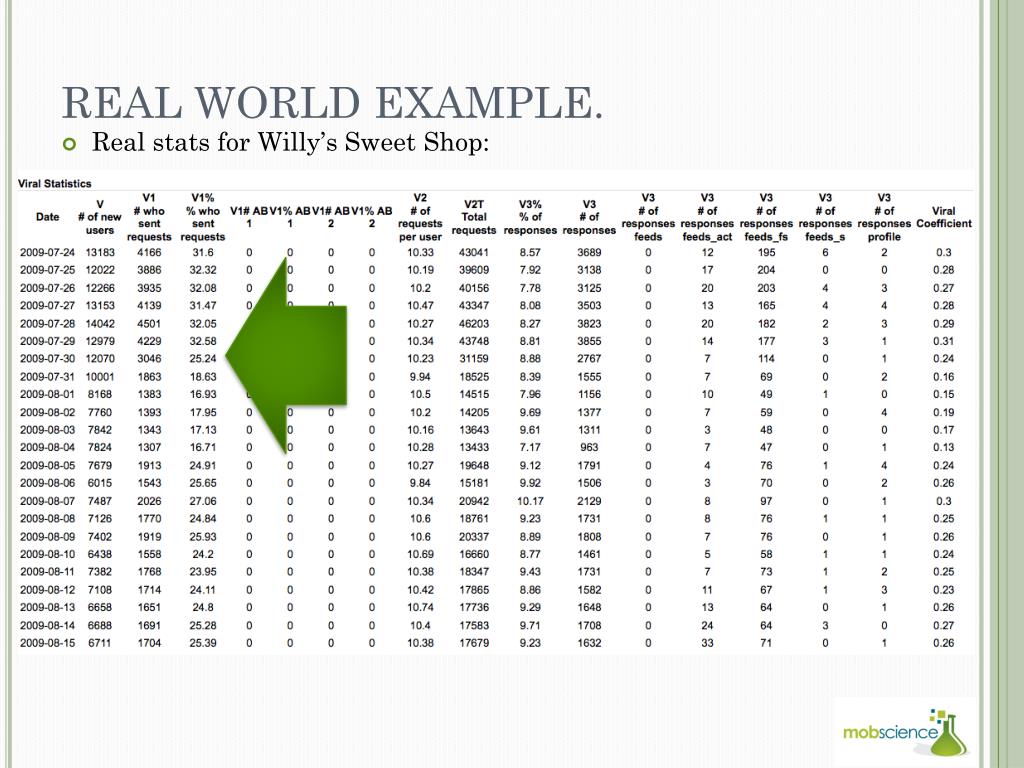Select the date cell 2009-08-07
The width and height of the screenshot is (1024, 768).
point(47,501)
